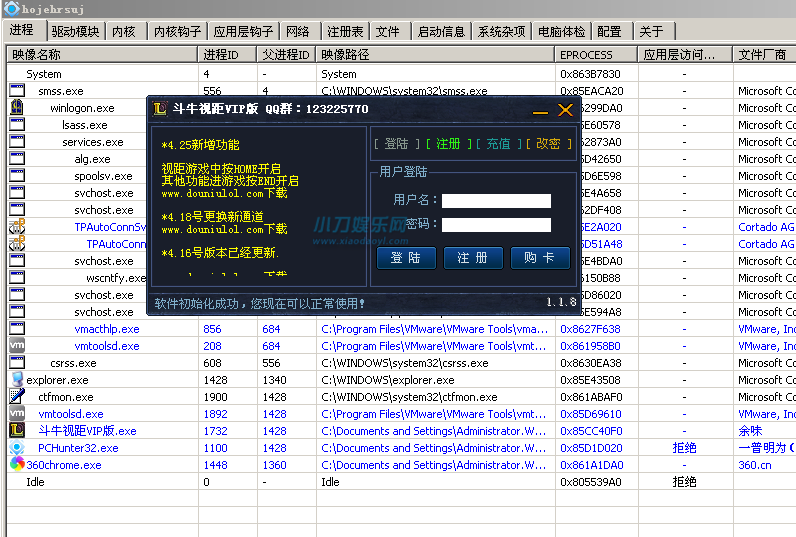Open the 内核 tab
Viewport: 796px width, 537px height.
click(124, 31)
